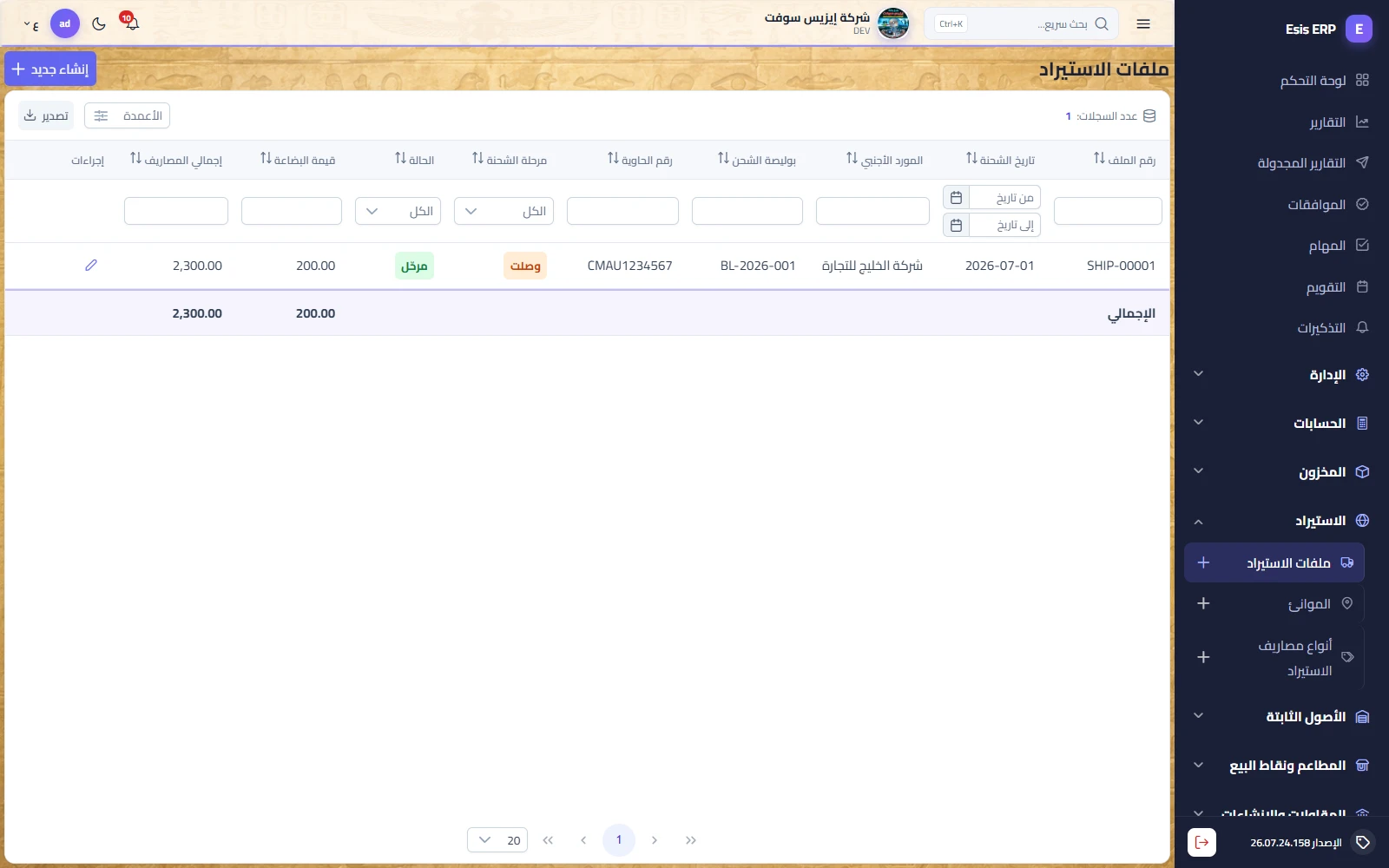The image size is (1389, 868).
Task: Open calendar icon for 'إلى تاريخ'
Action: (x=956, y=226)
